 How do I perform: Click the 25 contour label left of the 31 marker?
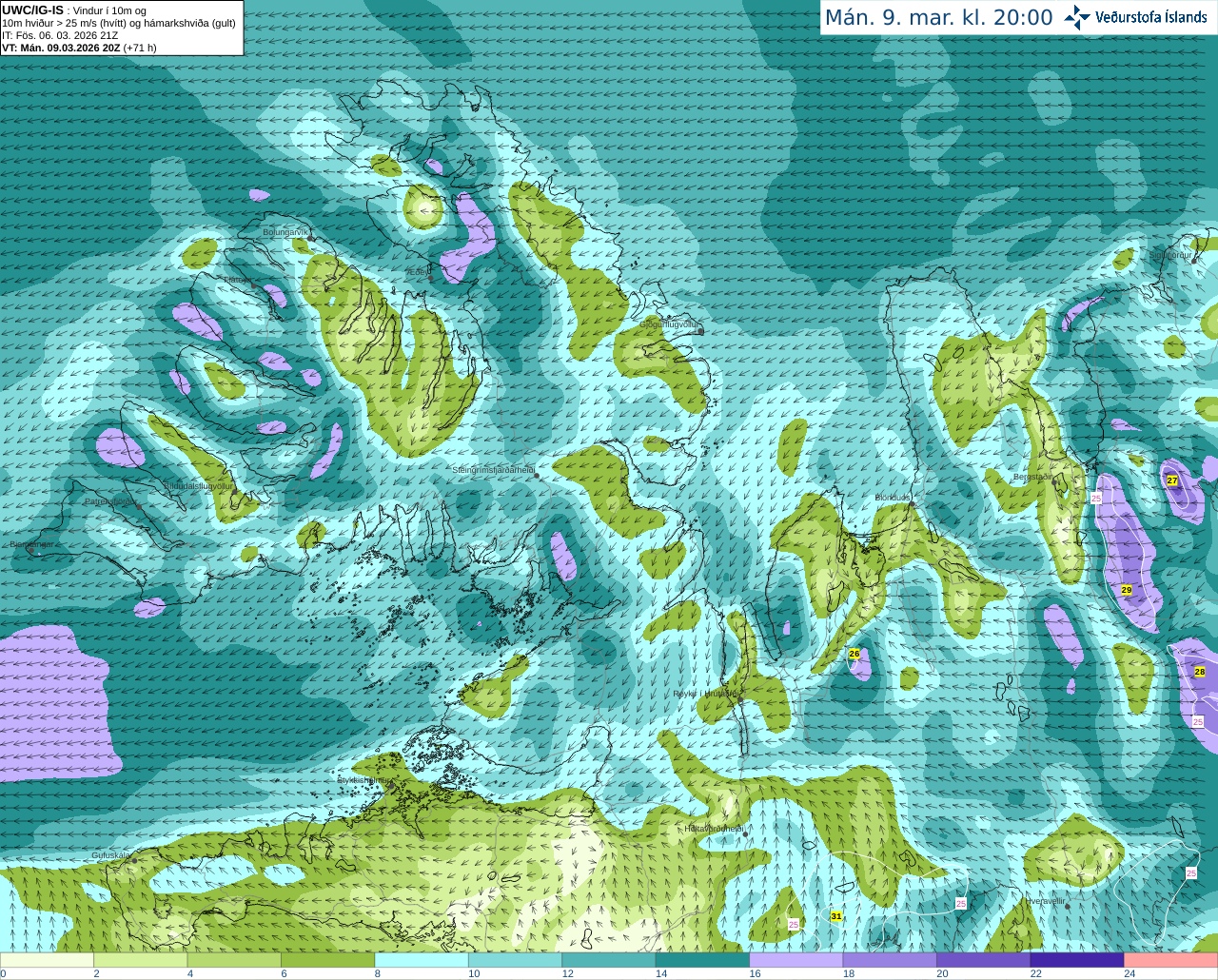tap(794, 924)
